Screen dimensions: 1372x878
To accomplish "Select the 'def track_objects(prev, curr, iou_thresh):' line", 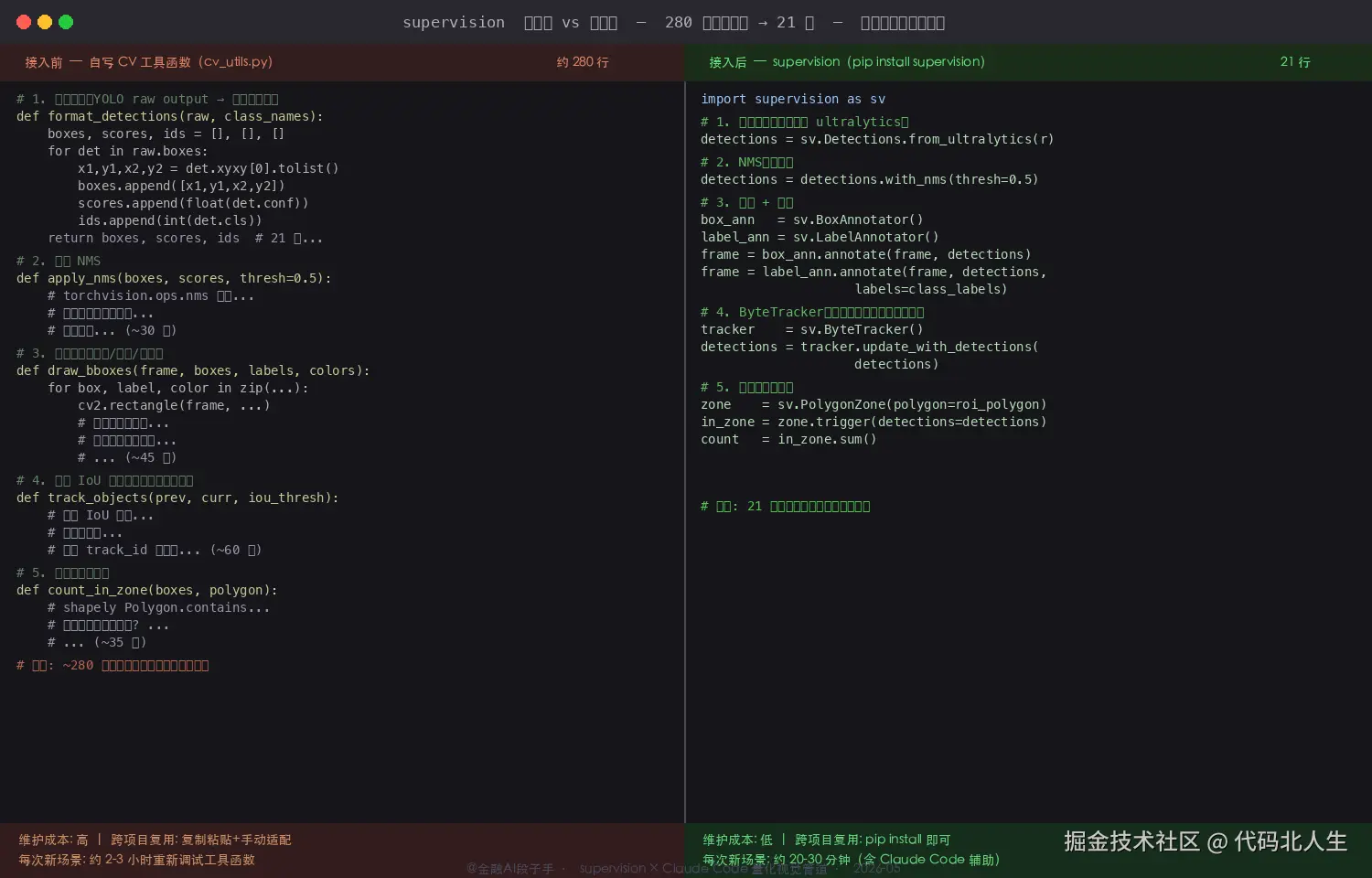I will tap(177, 498).
